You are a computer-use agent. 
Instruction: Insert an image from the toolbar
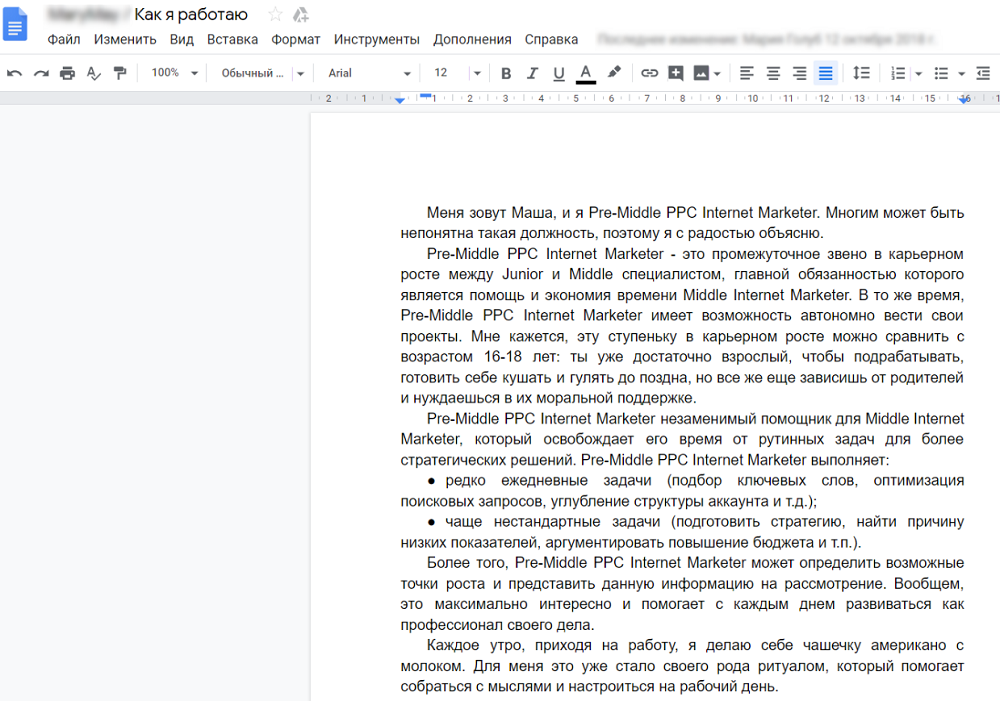[x=702, y=73]
